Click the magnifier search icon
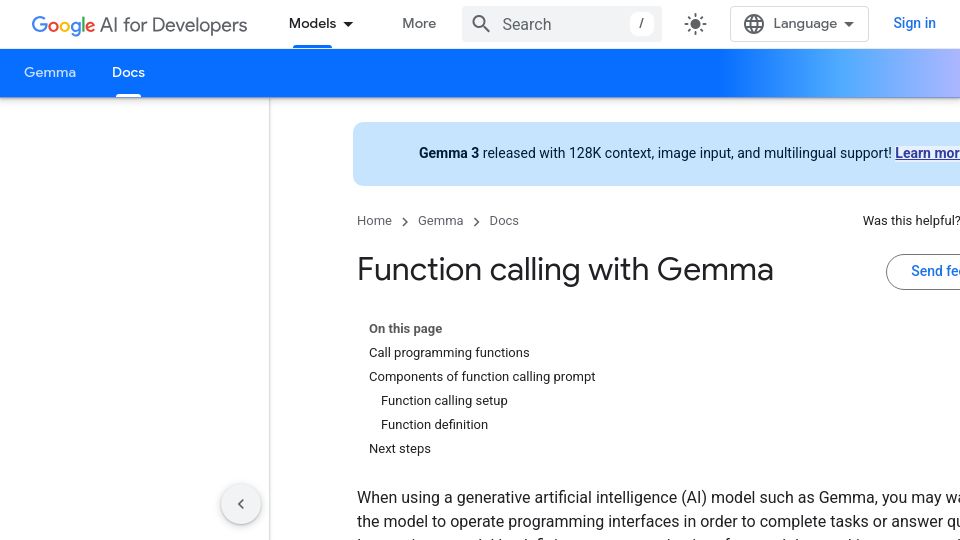Screen dimensions: 960x540 (x=481, y=24)
